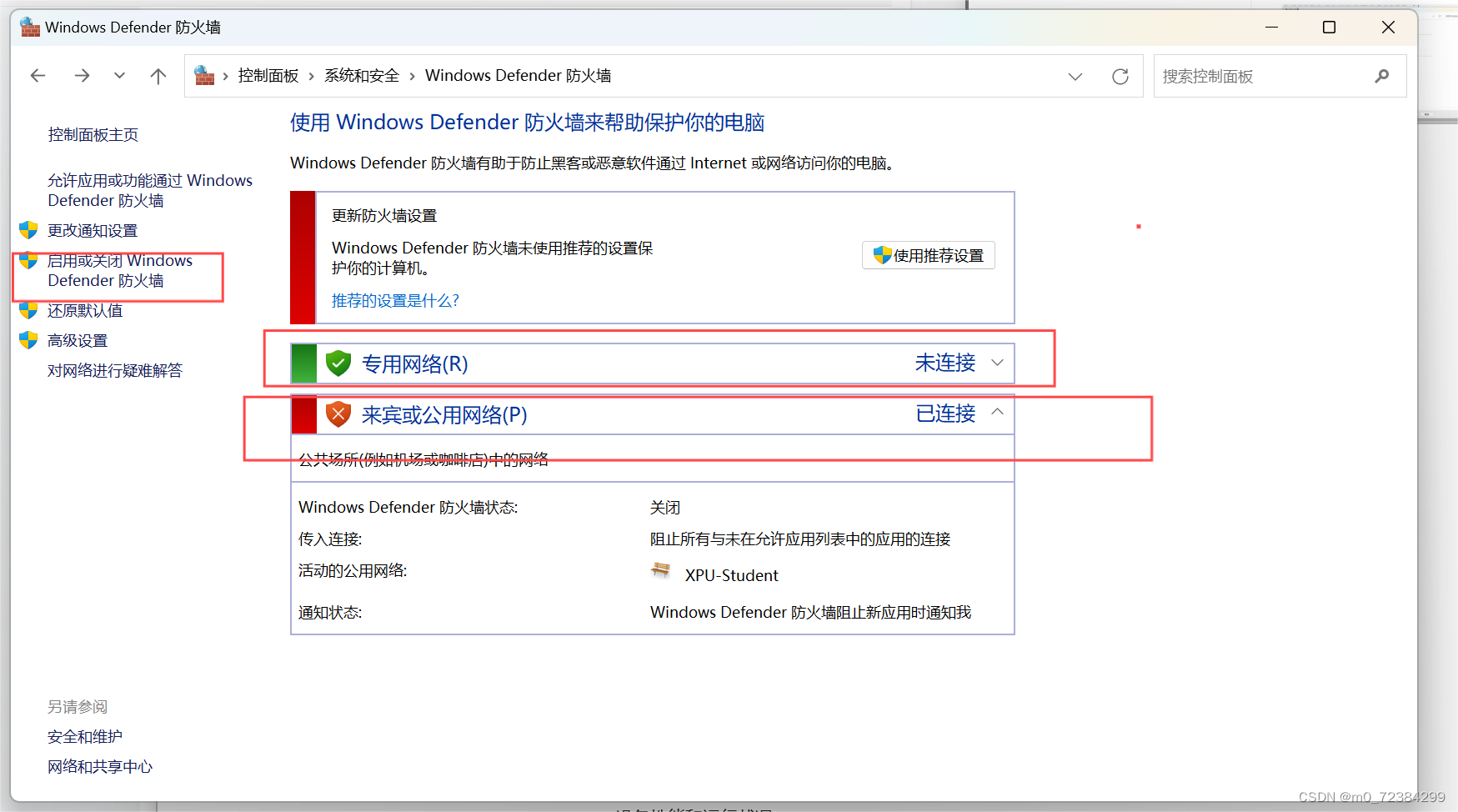Open 控制面板主页 link
Viewport: 1458px width, 812px height.
coord(93,135)
